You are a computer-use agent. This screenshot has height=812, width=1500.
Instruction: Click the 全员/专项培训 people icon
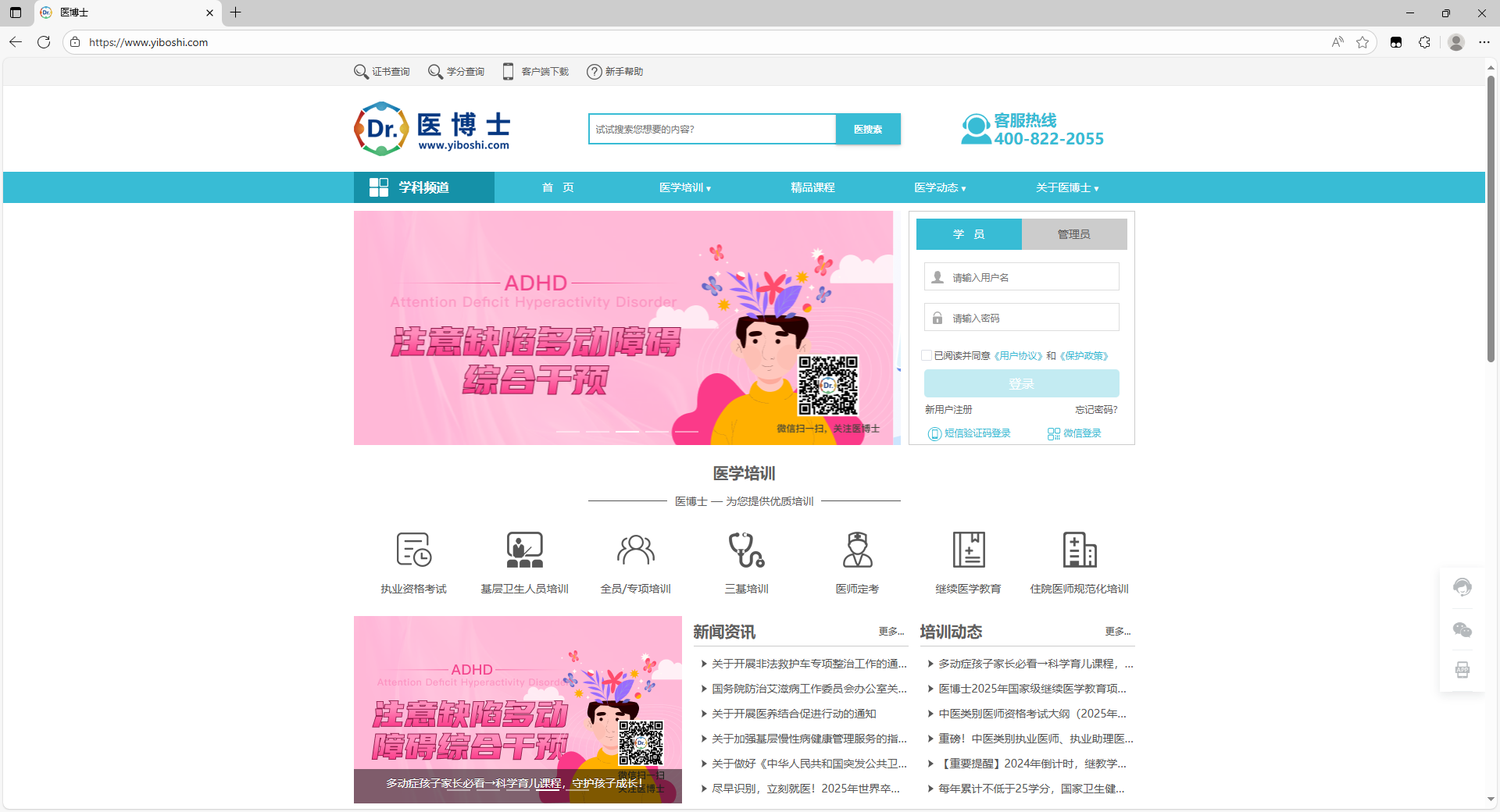pos(635,550)
